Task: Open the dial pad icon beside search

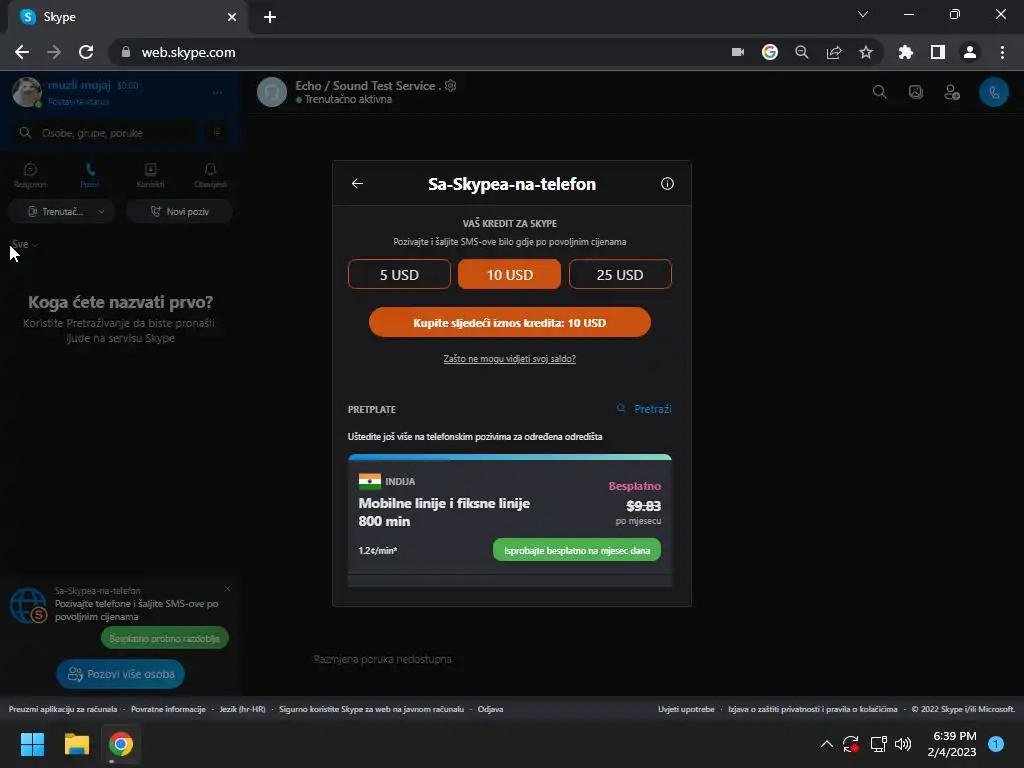Action: [217, 132]
